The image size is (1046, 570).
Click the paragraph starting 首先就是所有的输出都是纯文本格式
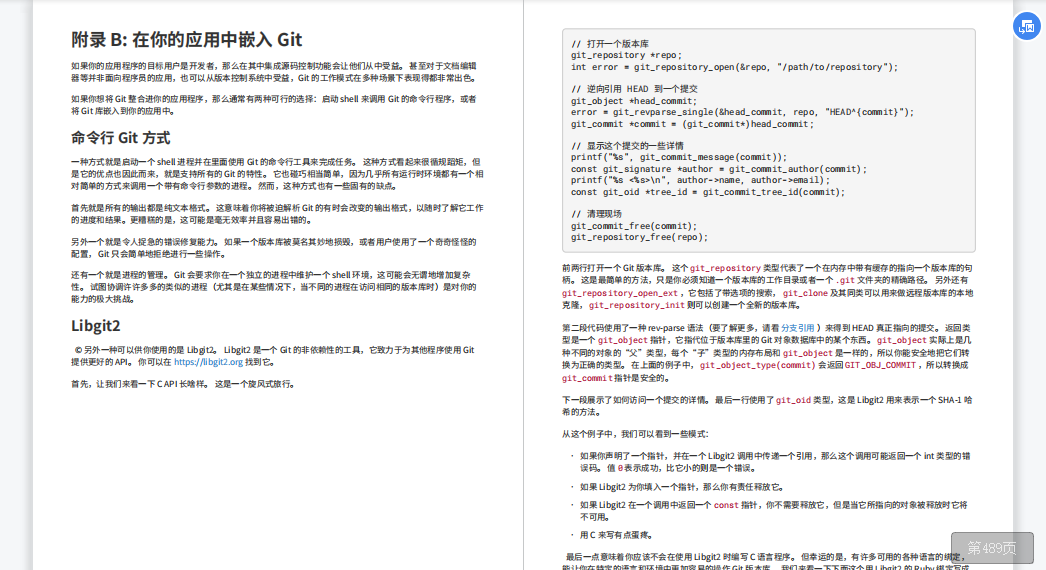point(277,214)
